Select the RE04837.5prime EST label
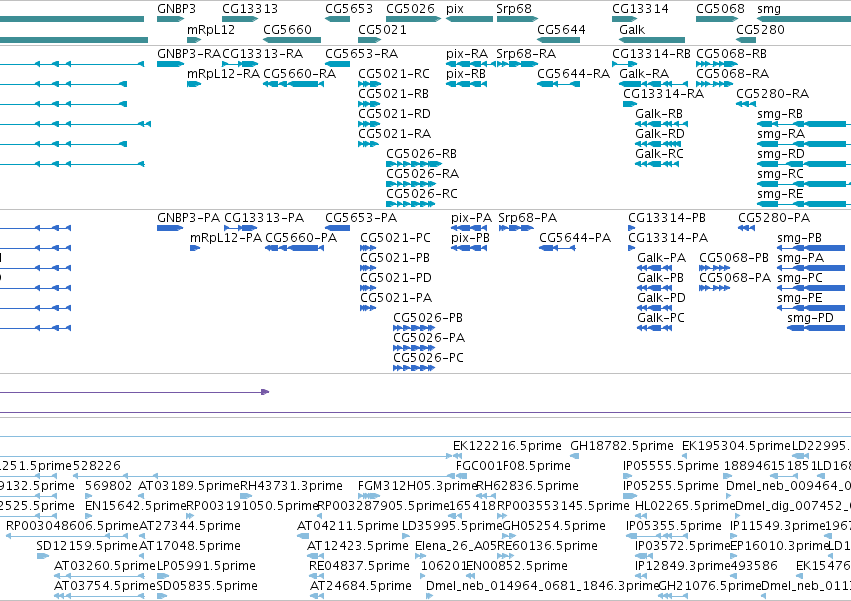This screenshot has width=851, height=601. point(359,566)
